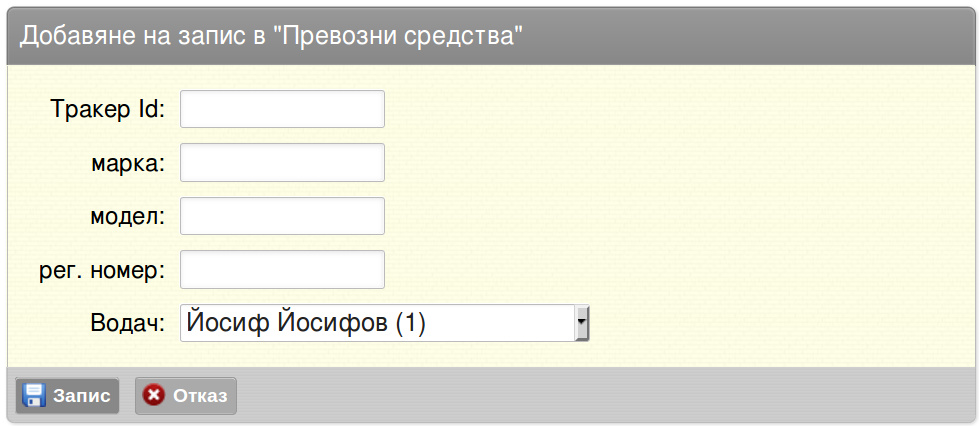The image size is (979, 426).
Task: Select the Йосиф Йосифов (1) combo box
Action: [x=385, y=323]
